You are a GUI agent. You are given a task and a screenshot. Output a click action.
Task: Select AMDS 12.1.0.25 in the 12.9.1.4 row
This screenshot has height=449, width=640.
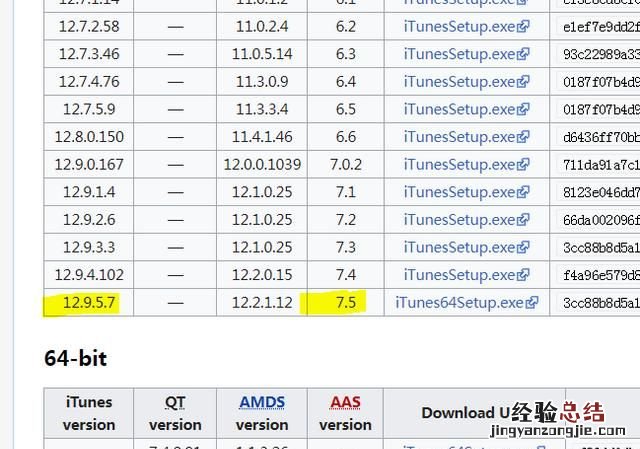(x=262, y=192)
